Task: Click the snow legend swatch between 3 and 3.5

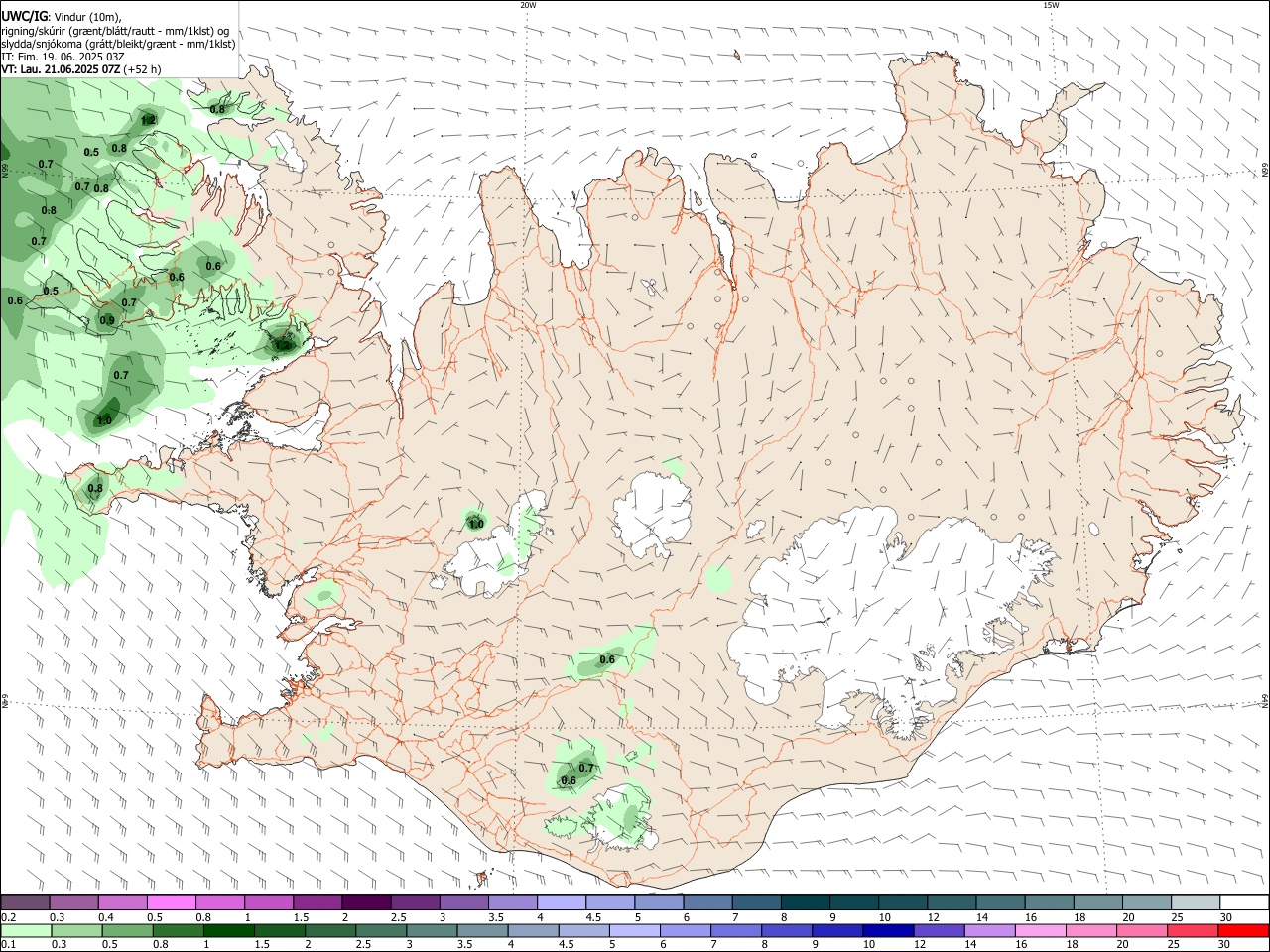Action: click(x=464, y=903)
